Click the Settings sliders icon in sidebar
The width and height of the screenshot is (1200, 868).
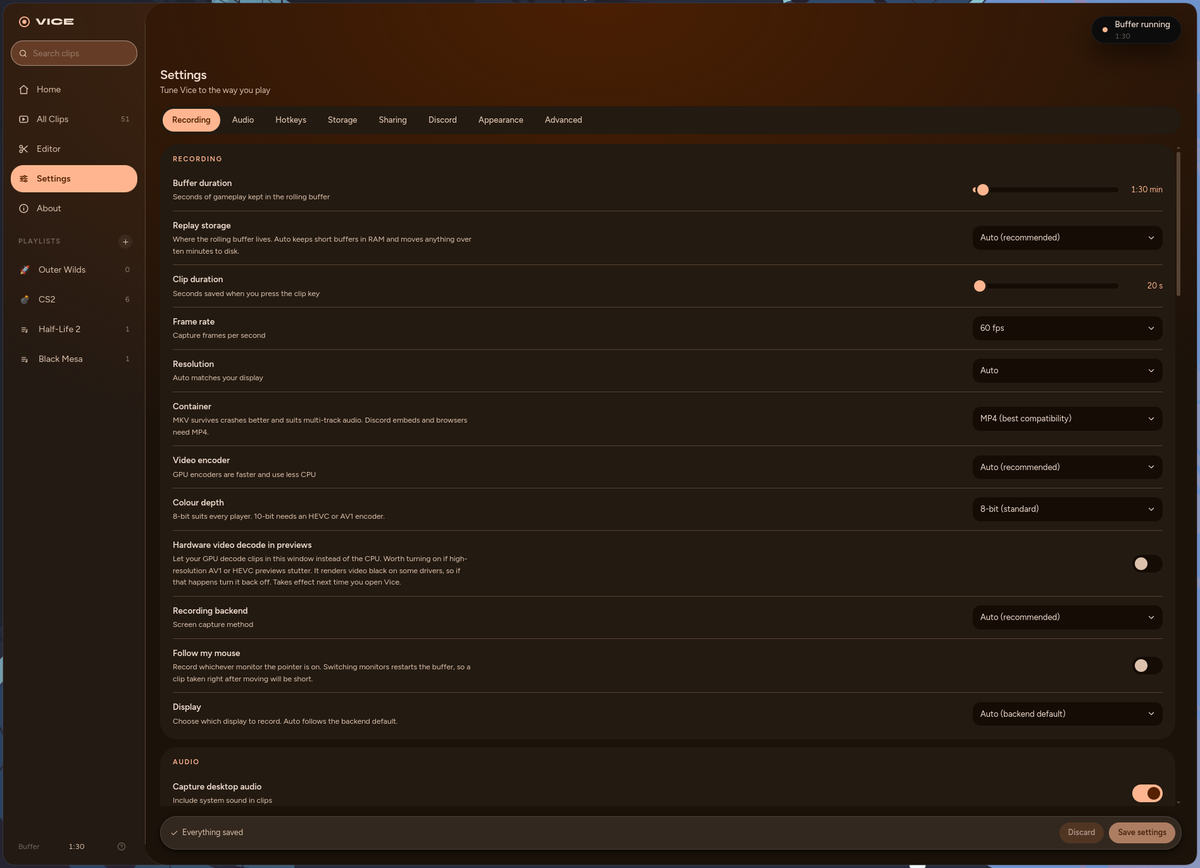pos(24,178)
